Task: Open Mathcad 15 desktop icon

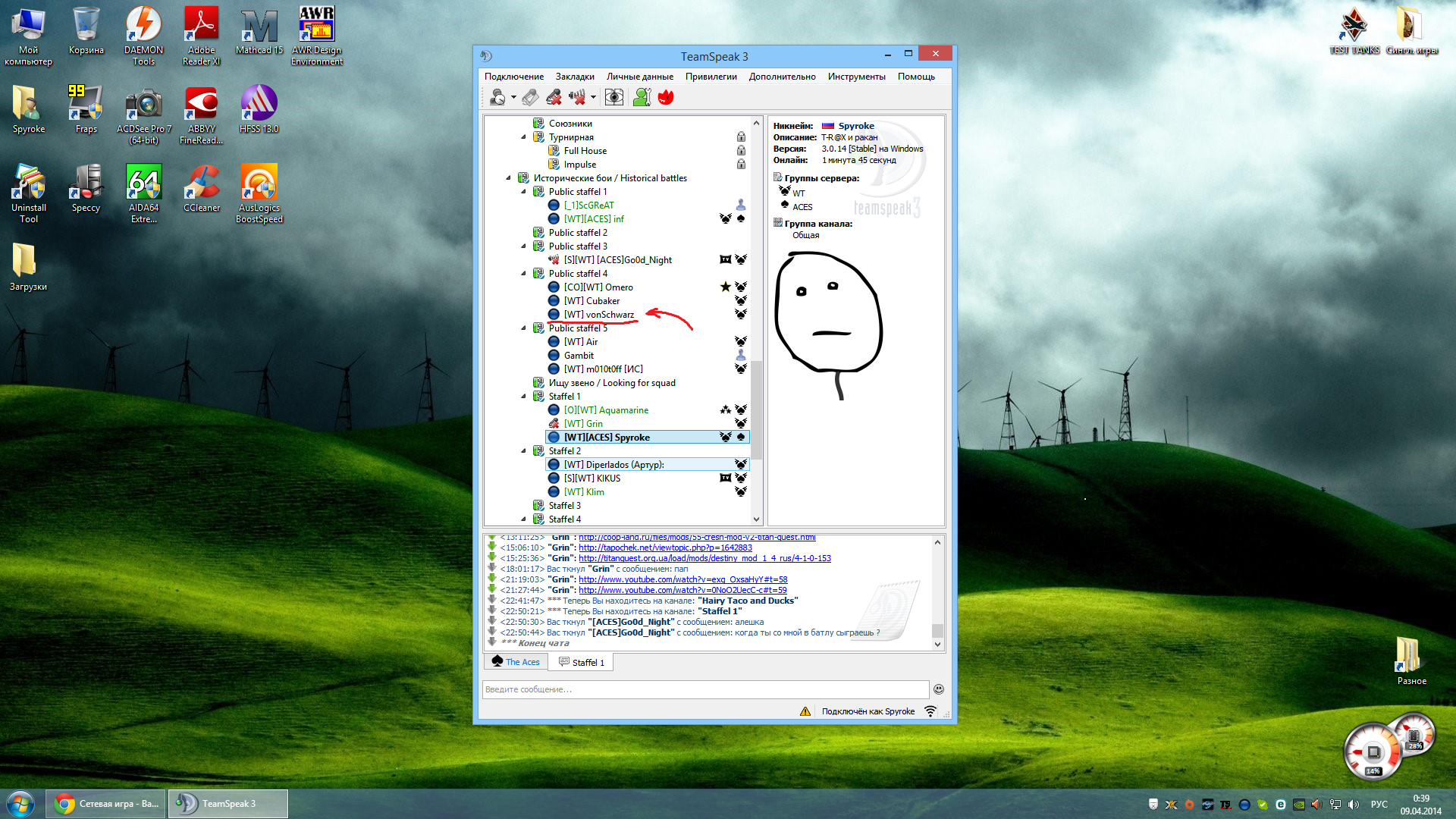Action: pyautogui.click(x=259, y=31)
